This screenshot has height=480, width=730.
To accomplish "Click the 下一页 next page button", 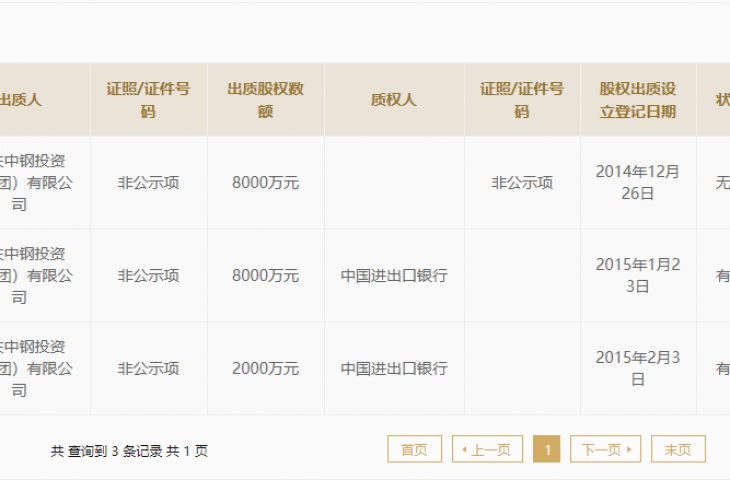I will pyautogui.click(x=606, y=449).
